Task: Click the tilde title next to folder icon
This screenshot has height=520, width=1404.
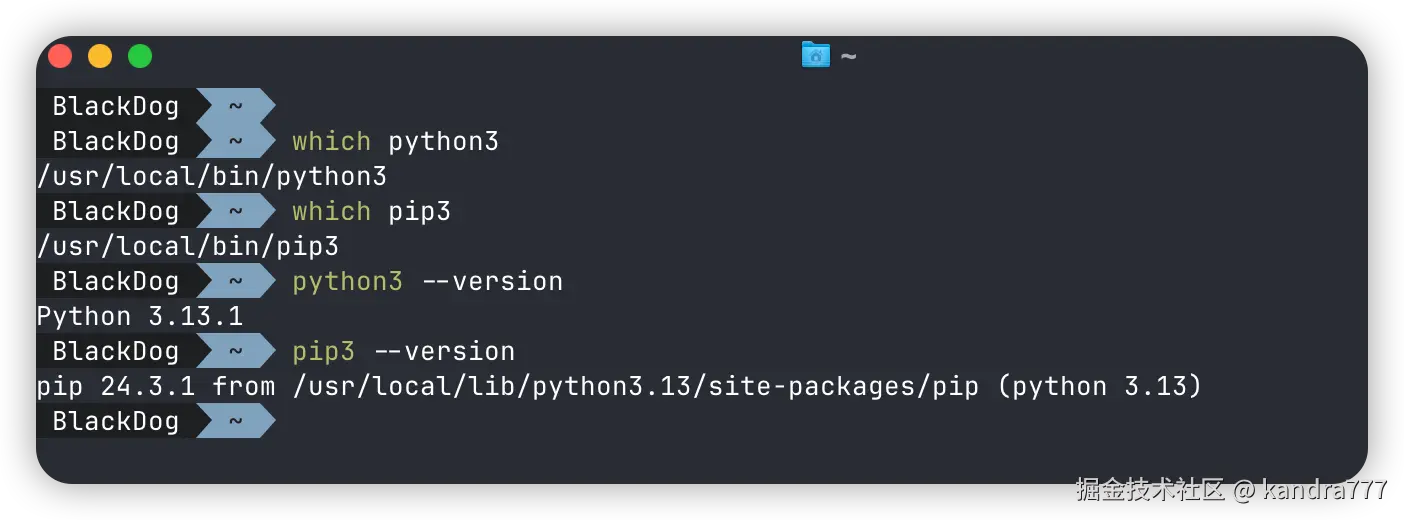Action: pyautogui.click(x=848, y=57)
